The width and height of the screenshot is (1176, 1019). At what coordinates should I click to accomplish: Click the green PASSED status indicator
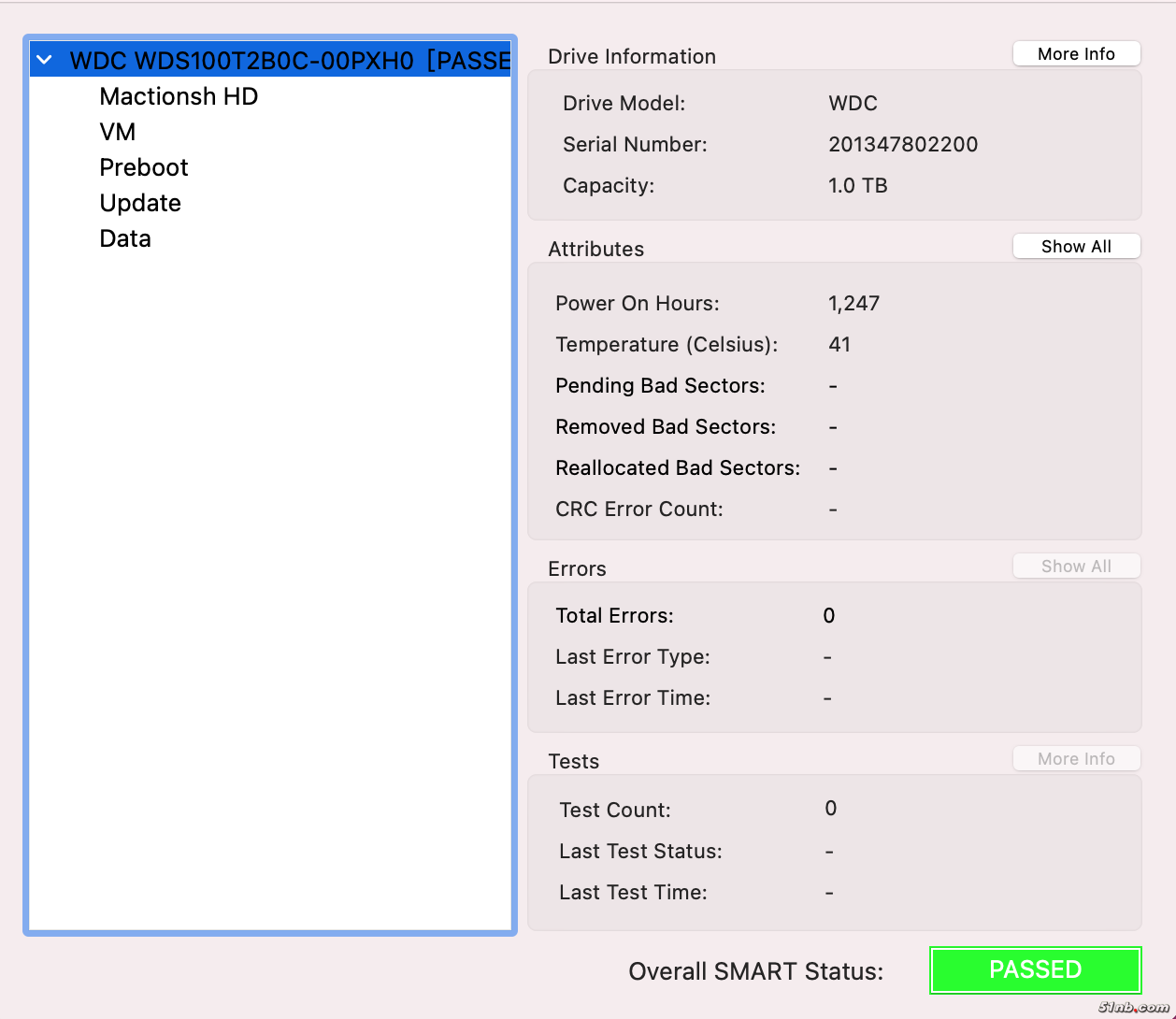1035,969
